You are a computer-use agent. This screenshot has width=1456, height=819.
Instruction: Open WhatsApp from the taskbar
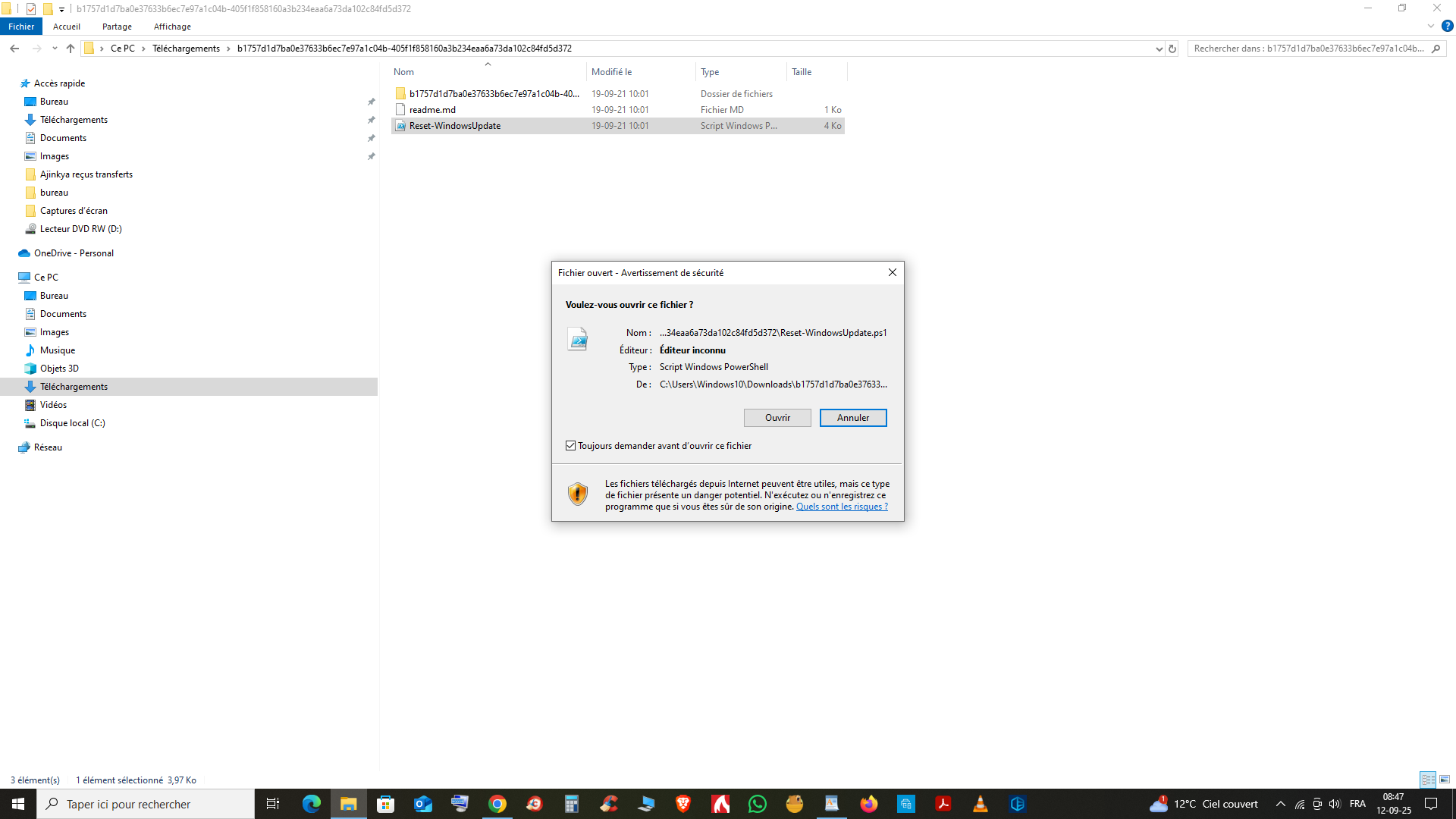(757, 804)
